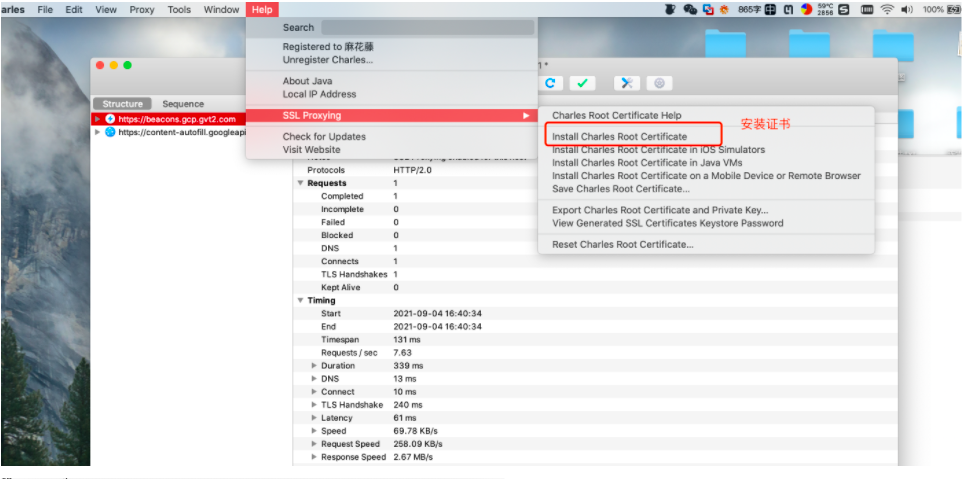Screen dimensions: 964x479
Task: Expand the content-autofill.googleapis tree node
Action: (97, 132)
